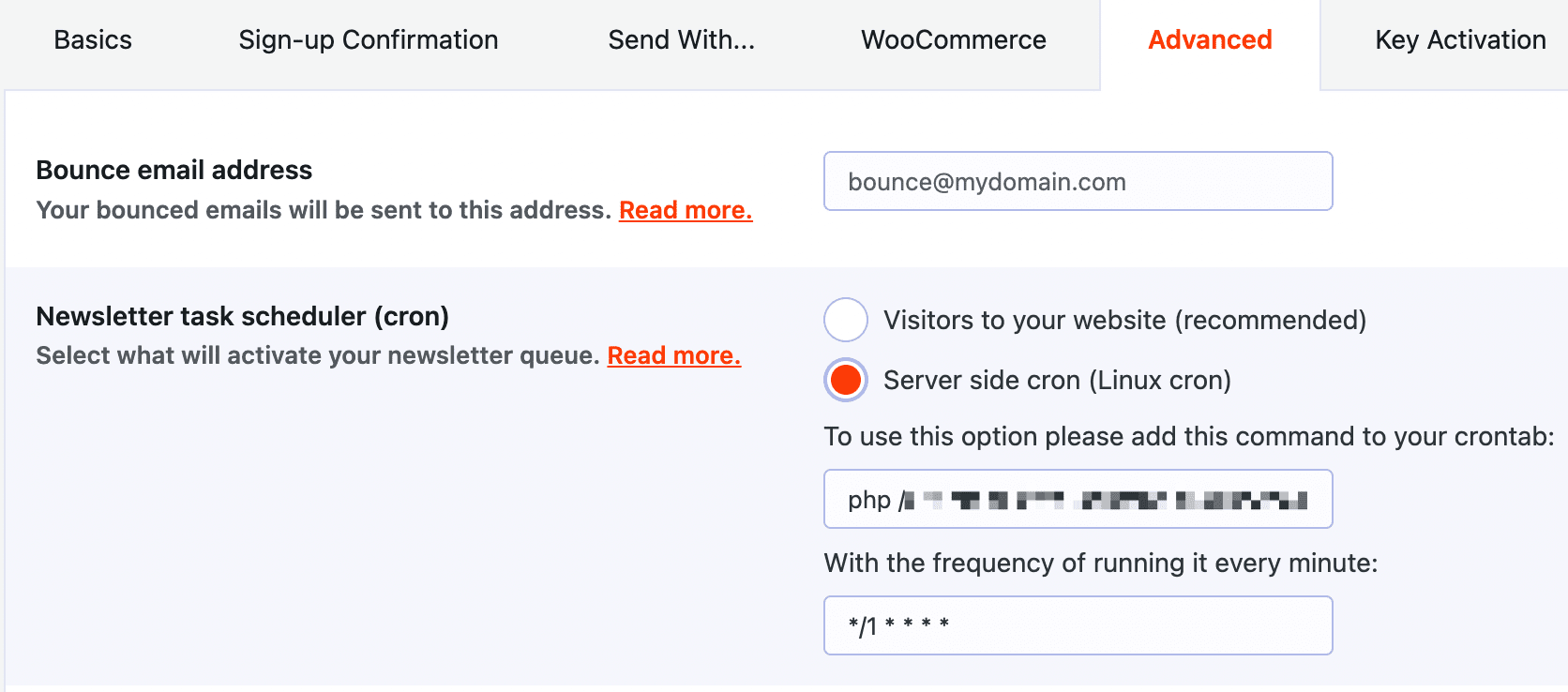Open the Basics settings tab
The width and height of the screenshot is (1568, 692).
[93, 40]
